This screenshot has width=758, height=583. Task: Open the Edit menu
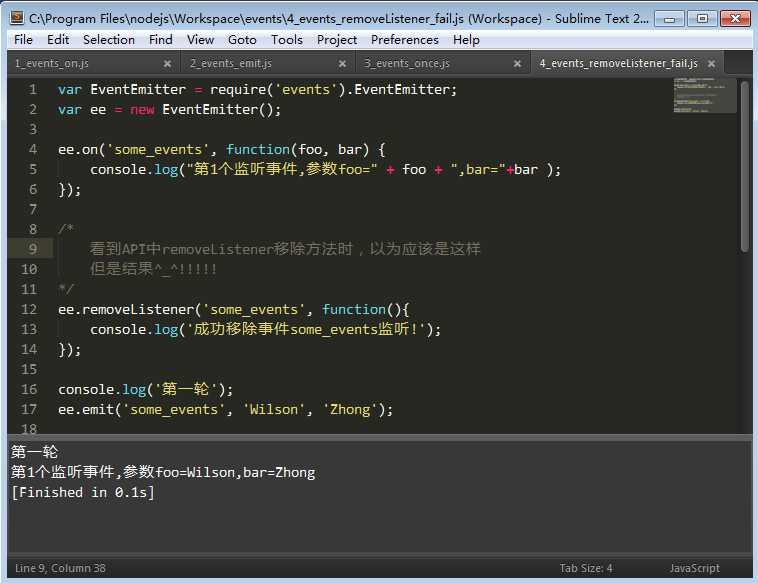tap(58, 40)
